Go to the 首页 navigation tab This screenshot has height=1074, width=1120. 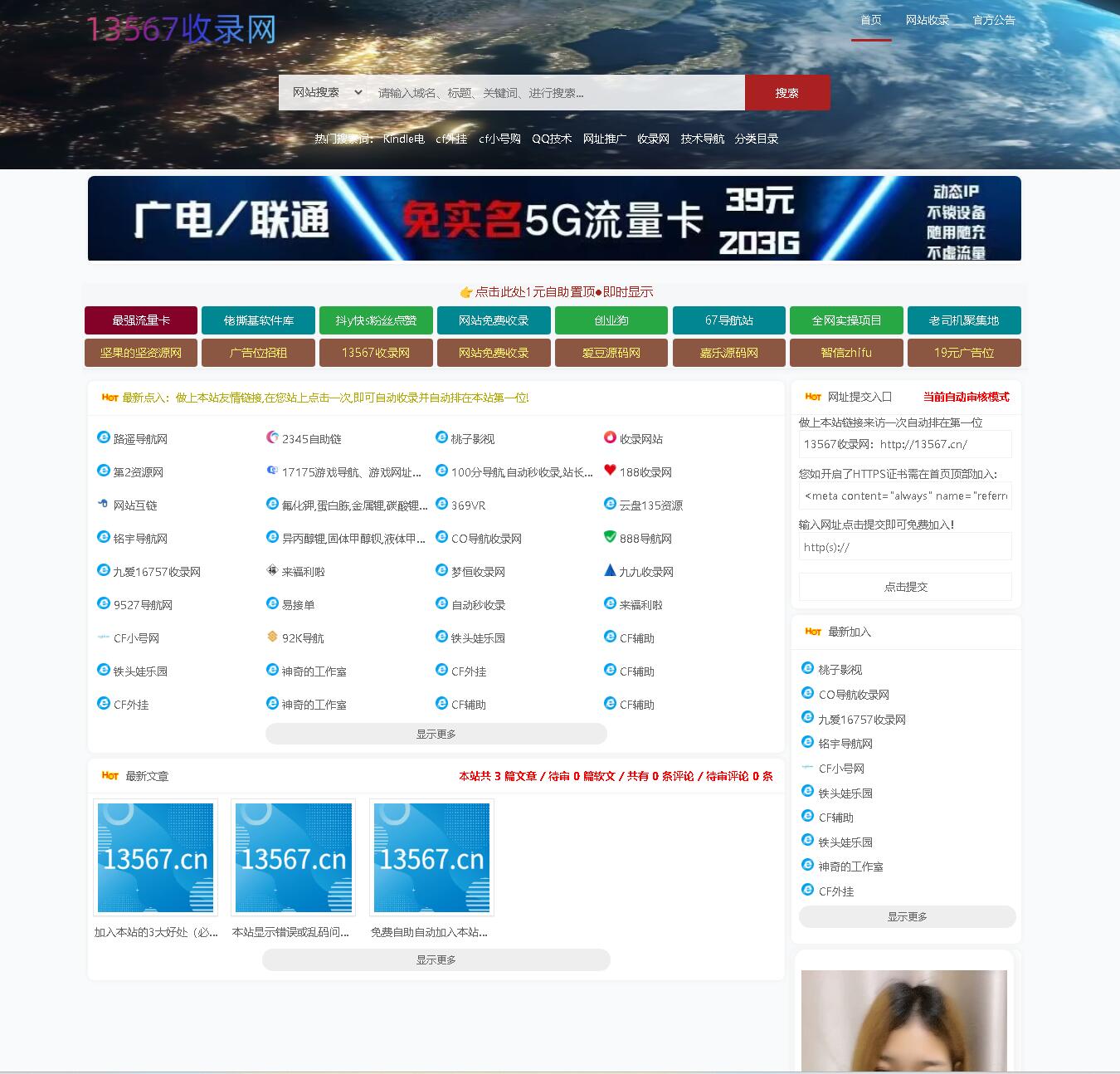point(871,20)
